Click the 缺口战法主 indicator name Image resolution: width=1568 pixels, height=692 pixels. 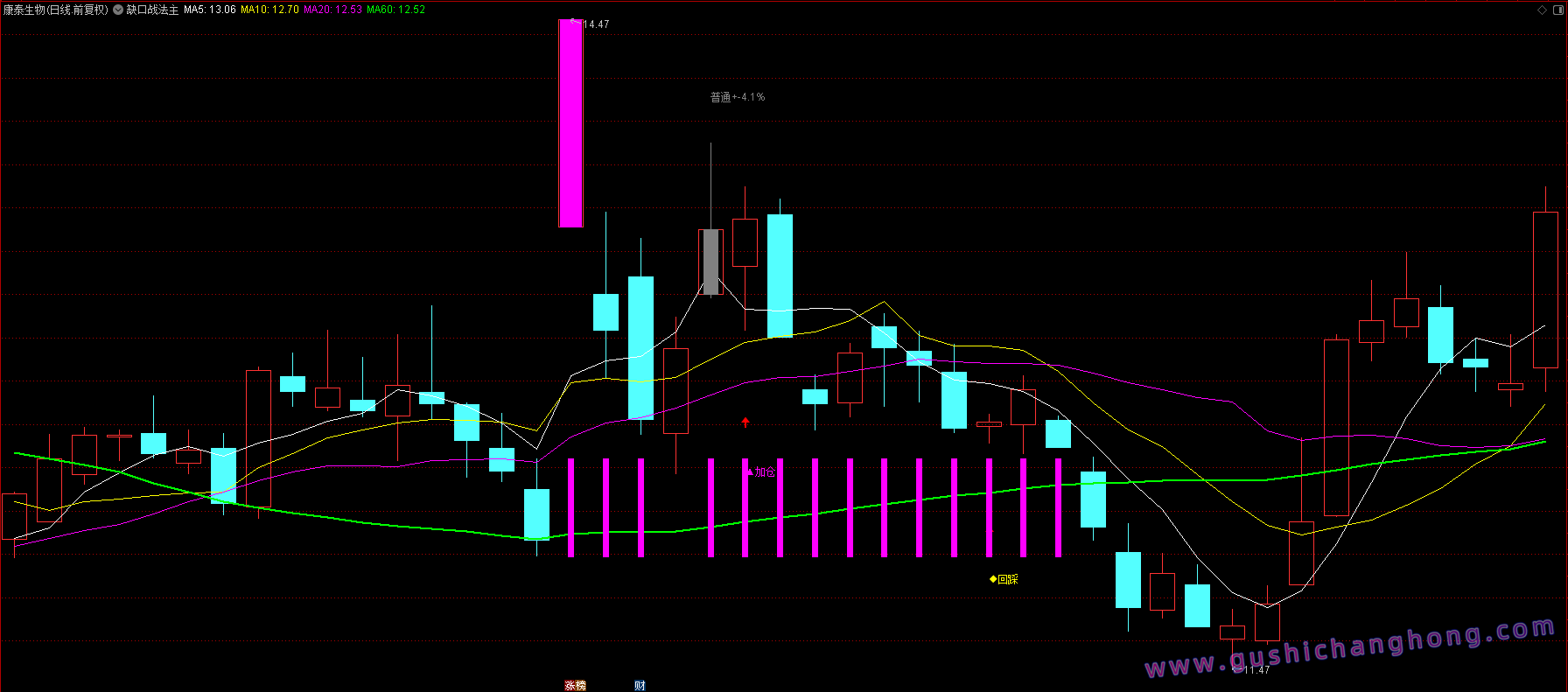pos(152,10)
